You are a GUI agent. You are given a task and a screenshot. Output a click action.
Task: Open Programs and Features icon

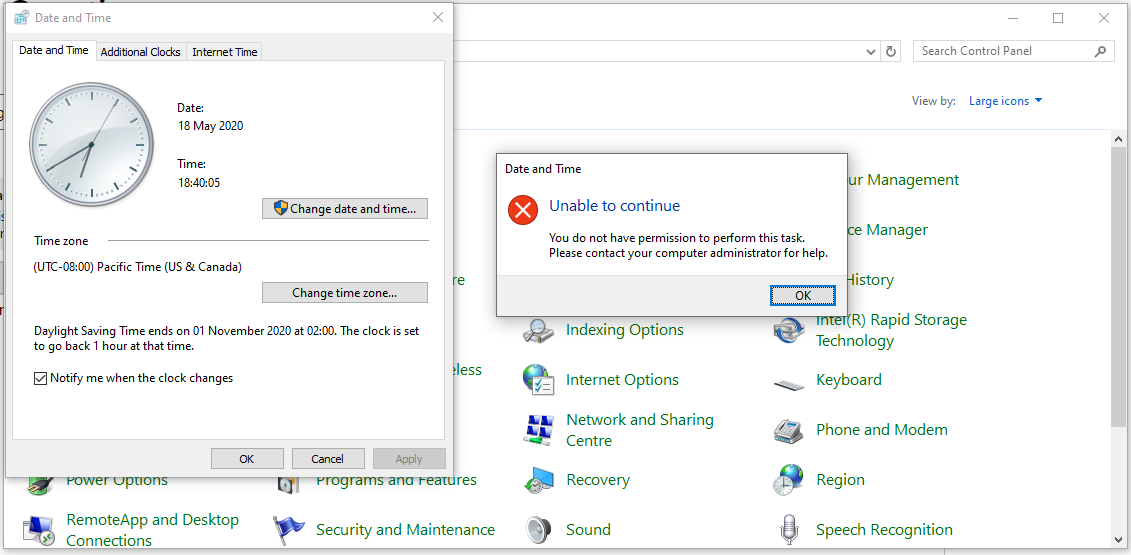pos(289,484)
